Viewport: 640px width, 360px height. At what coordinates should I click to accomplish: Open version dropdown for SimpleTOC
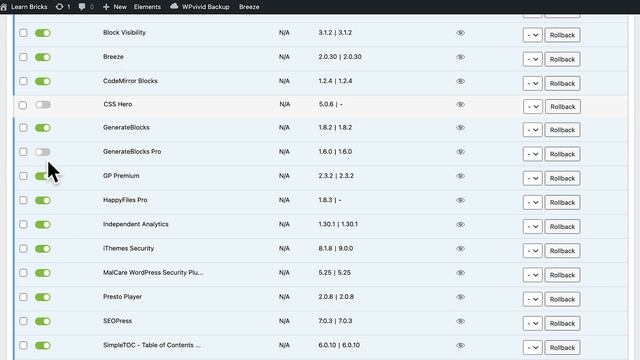(x=532, y=347)
